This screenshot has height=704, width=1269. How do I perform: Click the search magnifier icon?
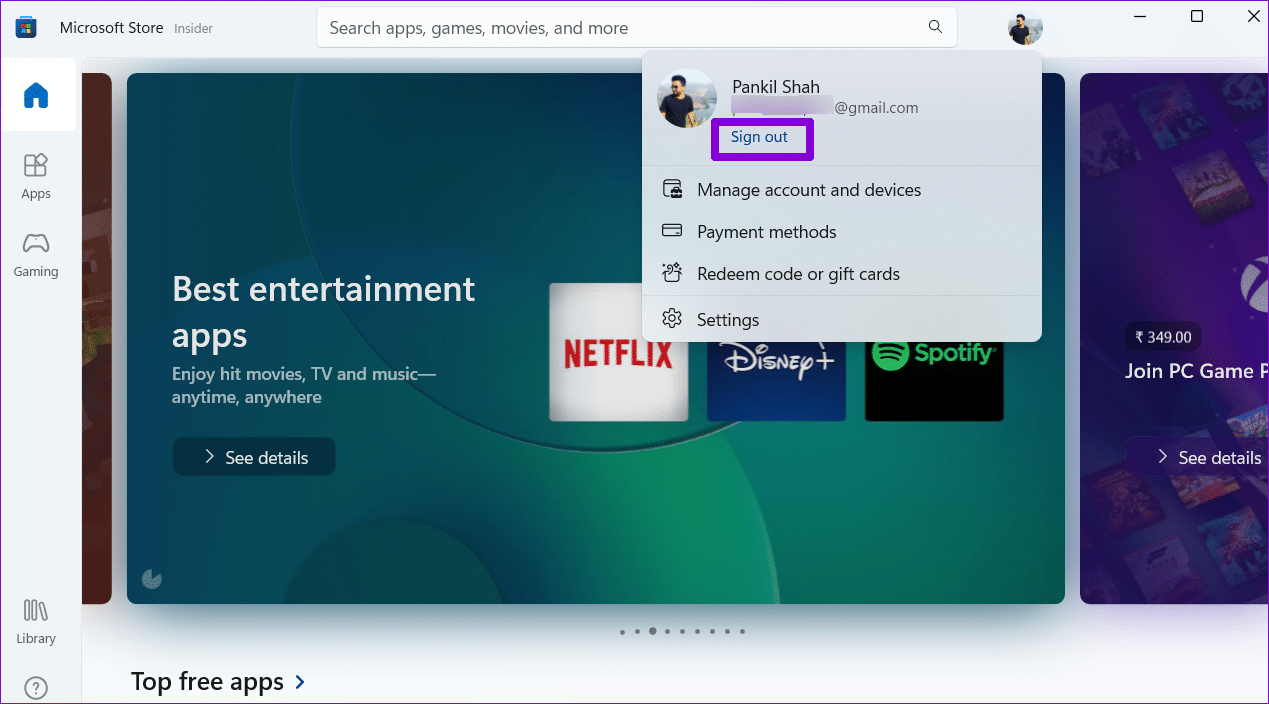(935, 27)
